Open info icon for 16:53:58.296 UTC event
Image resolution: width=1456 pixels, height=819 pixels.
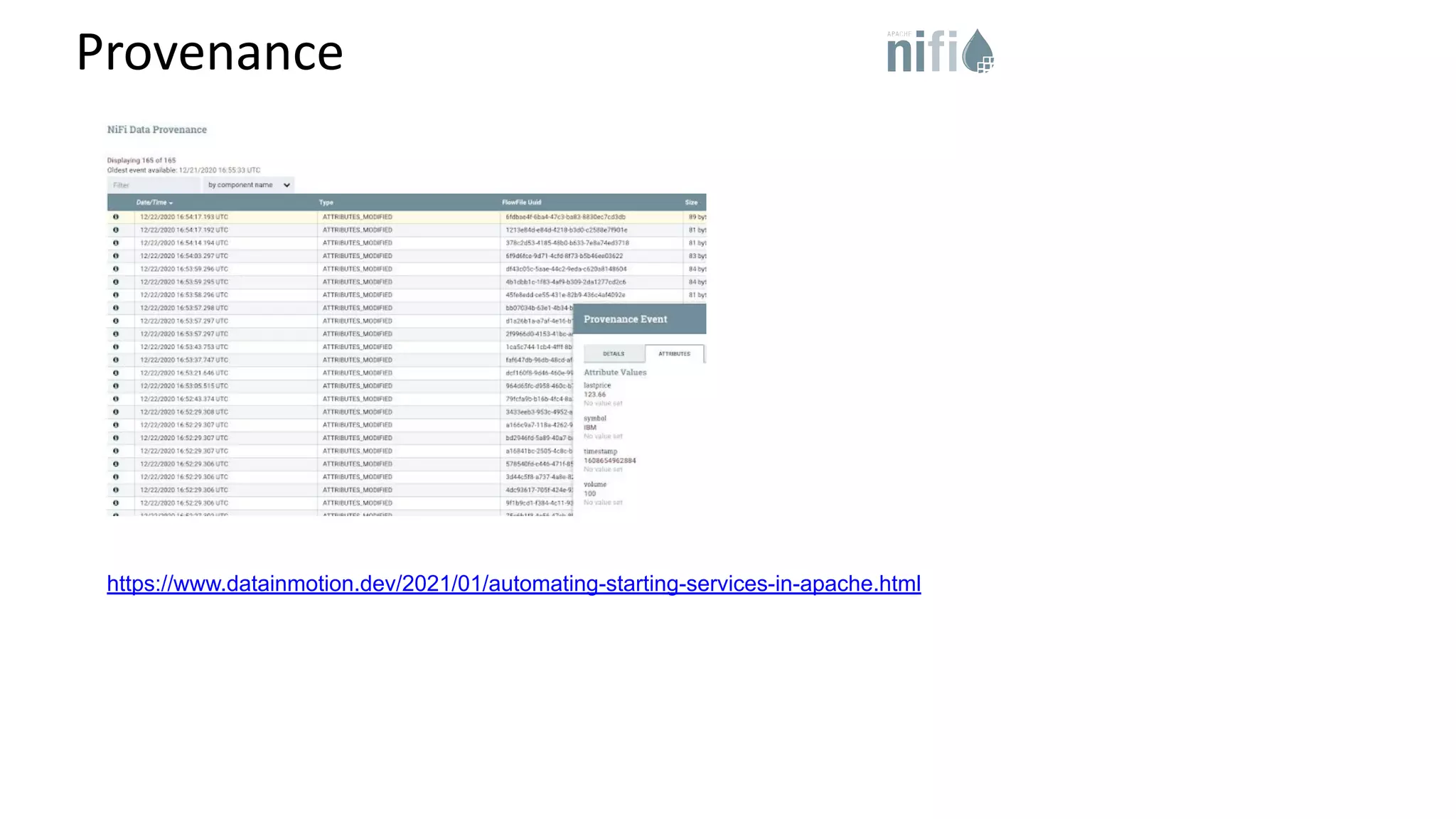pos(116,295)
